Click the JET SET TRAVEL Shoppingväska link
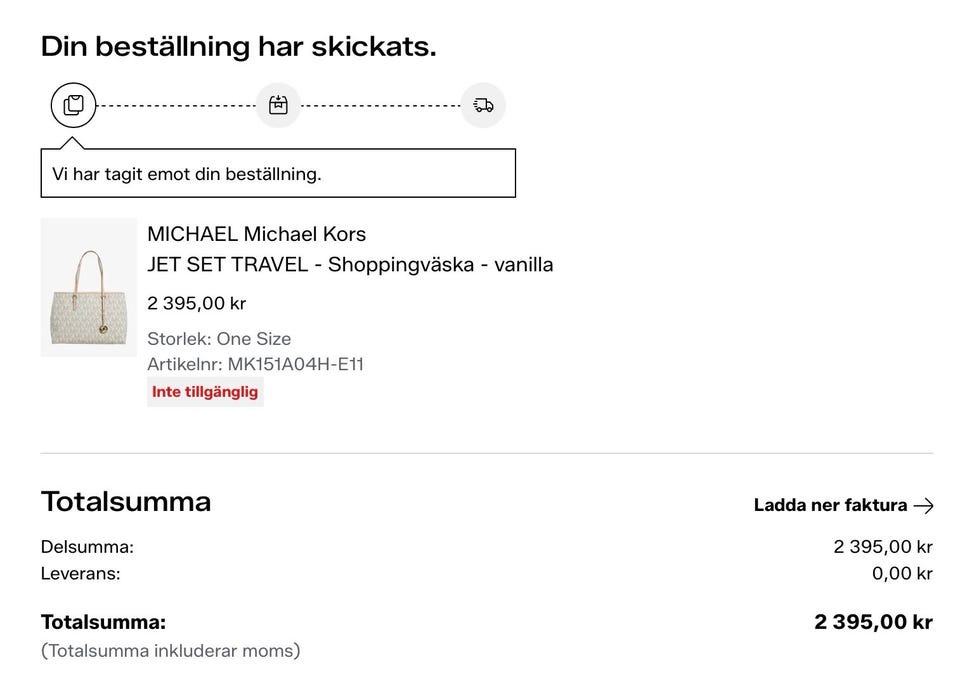The height and width of the screenshot is (691, 960). [x=350, y=265]
